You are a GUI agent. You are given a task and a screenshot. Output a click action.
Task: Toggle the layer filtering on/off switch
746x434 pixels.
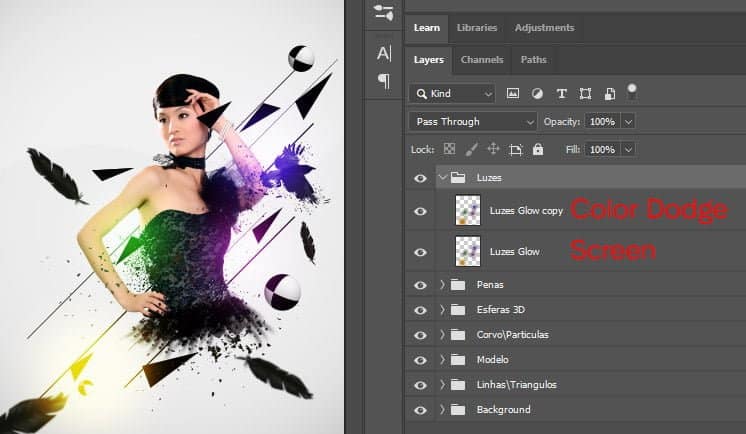pyautogui.click(x=632, y=92)
